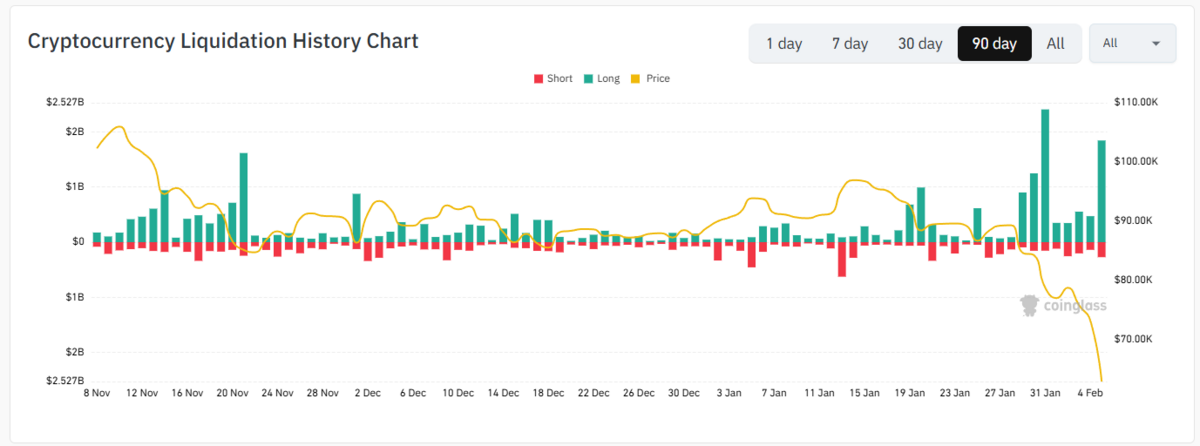Click the red Short legend swatch
The image size is (1200, 446).
(x=538, y=78)
